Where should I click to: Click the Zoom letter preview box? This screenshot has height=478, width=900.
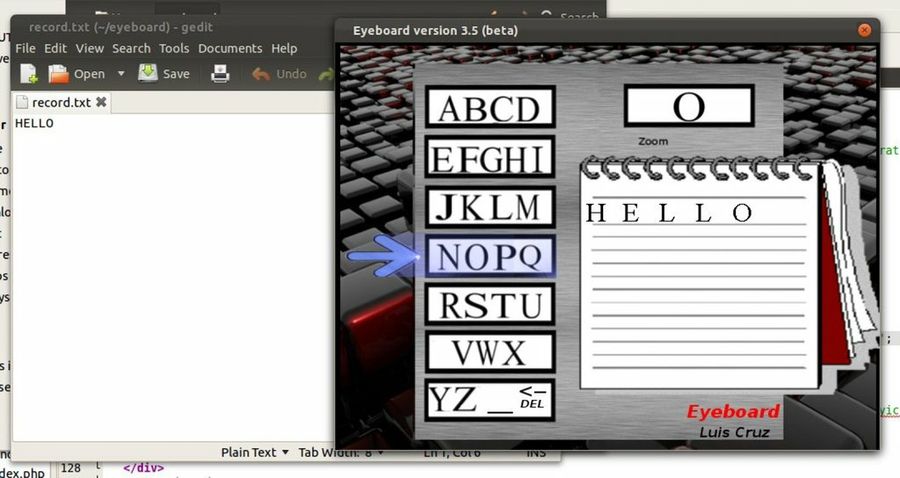point(688,106)
